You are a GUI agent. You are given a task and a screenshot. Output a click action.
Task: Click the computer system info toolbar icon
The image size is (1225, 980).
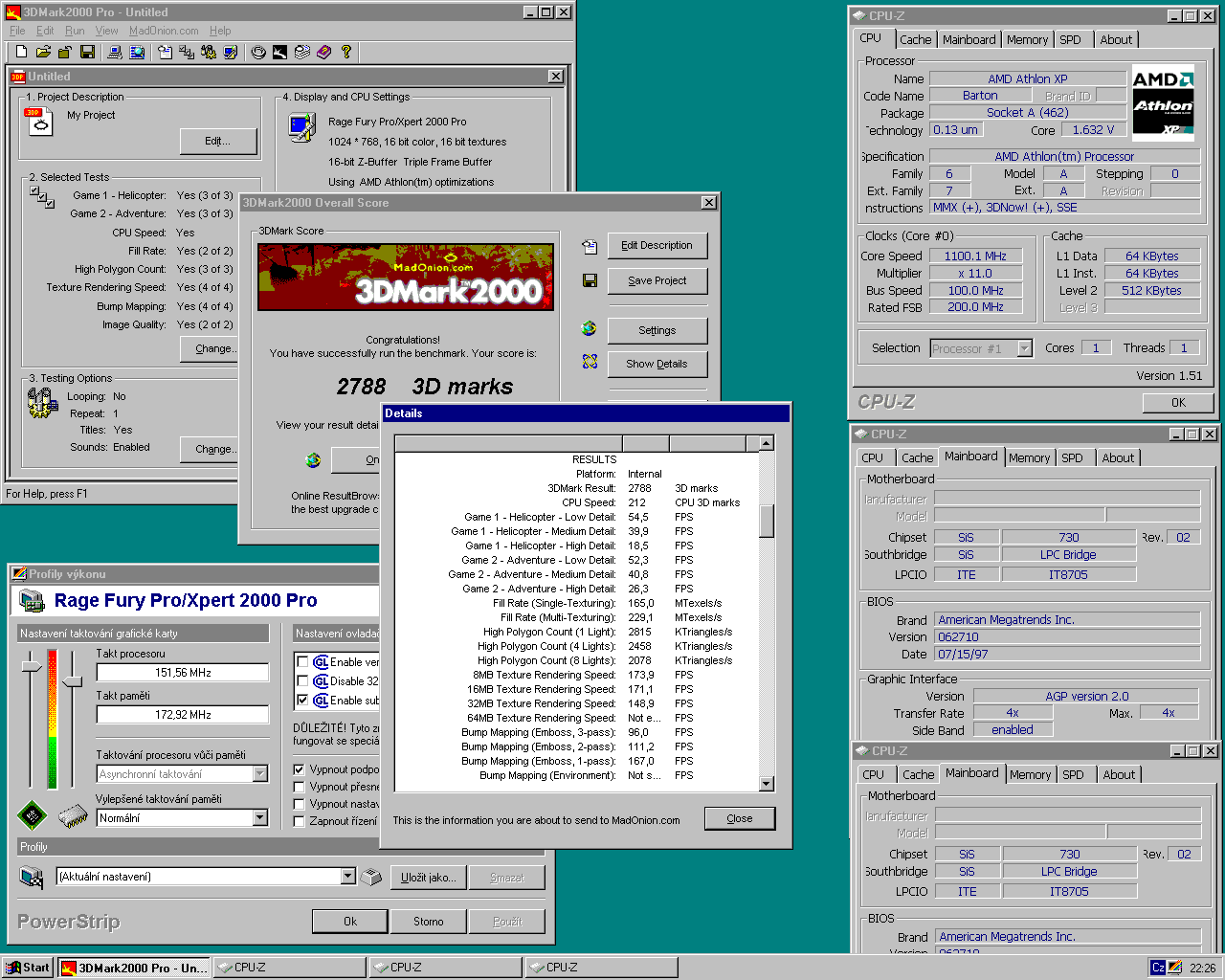point(115,52)
